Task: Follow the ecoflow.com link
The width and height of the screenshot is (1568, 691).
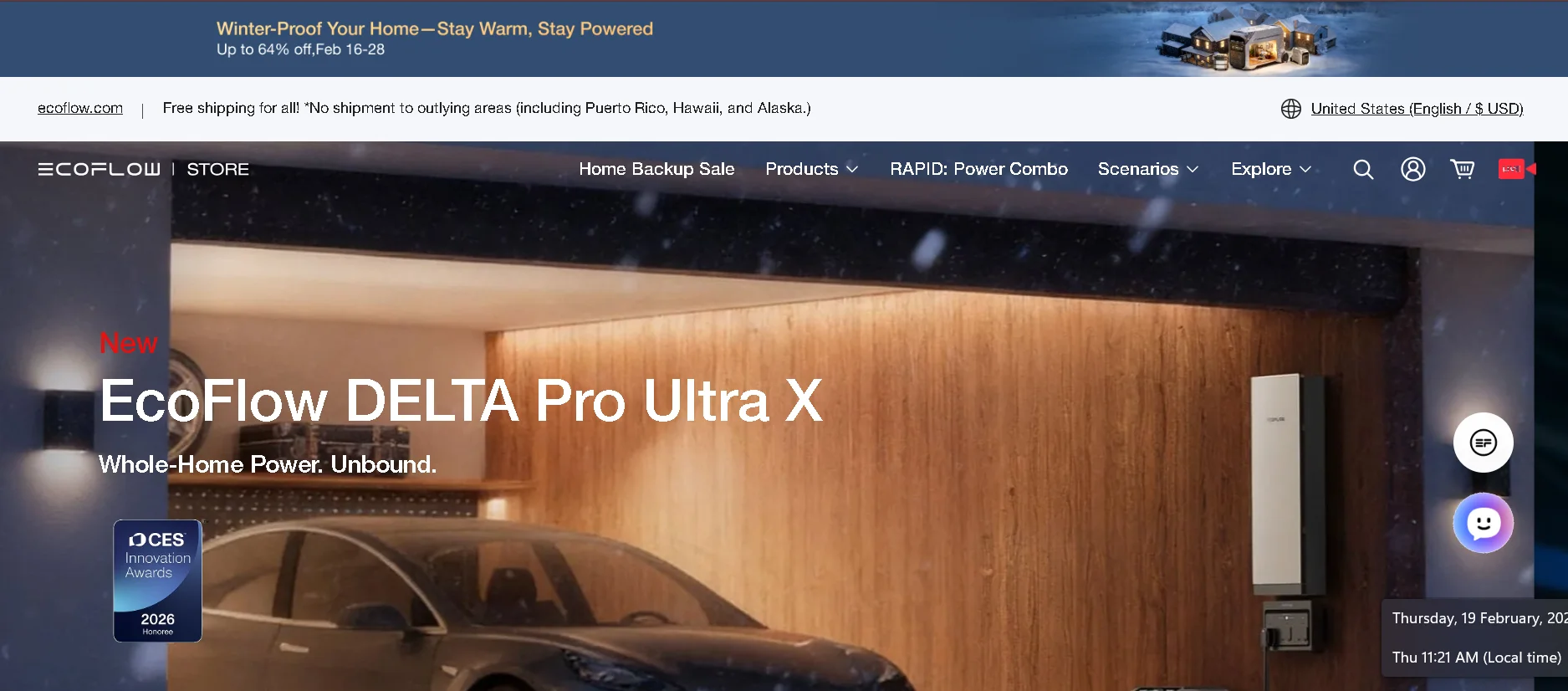Action: pos(80,108)
